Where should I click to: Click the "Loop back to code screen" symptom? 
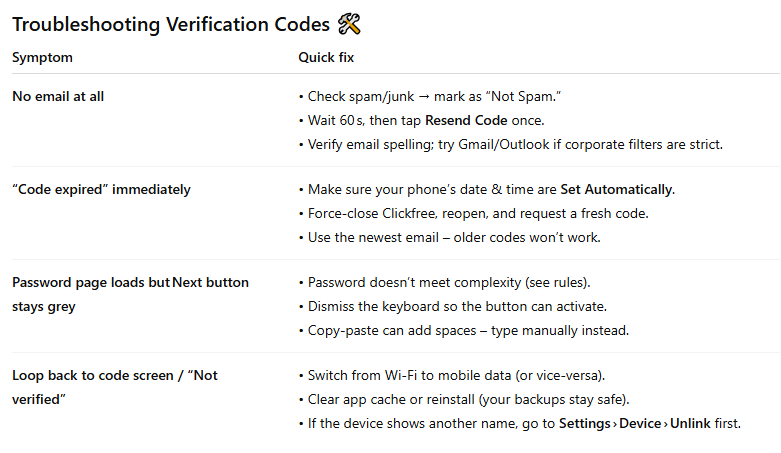coord(115,387)
